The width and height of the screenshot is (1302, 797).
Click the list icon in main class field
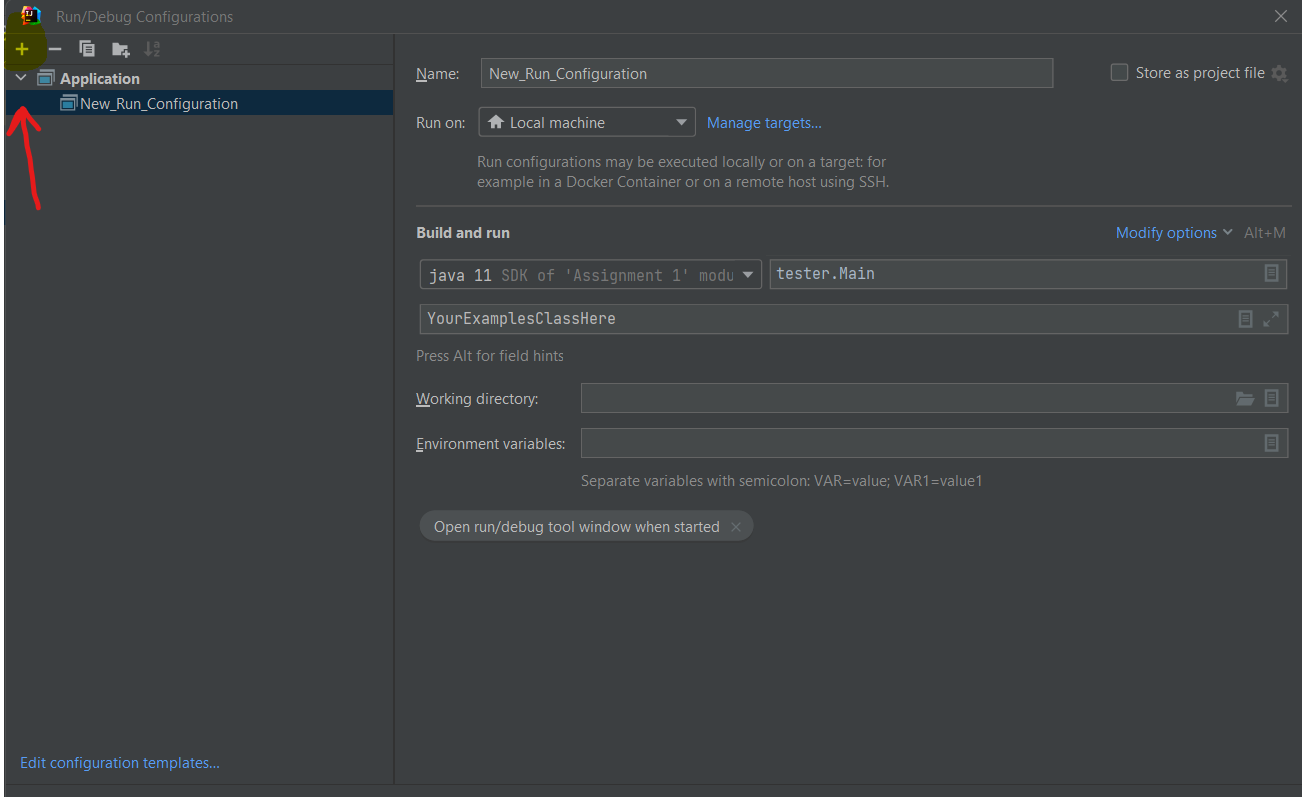(x=1271, y=273)
